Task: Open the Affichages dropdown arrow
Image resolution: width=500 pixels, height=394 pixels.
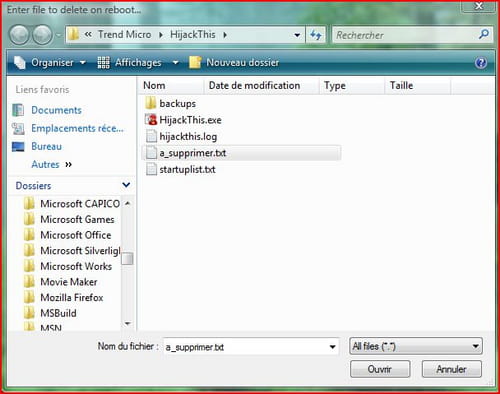Action: [175, 62]
